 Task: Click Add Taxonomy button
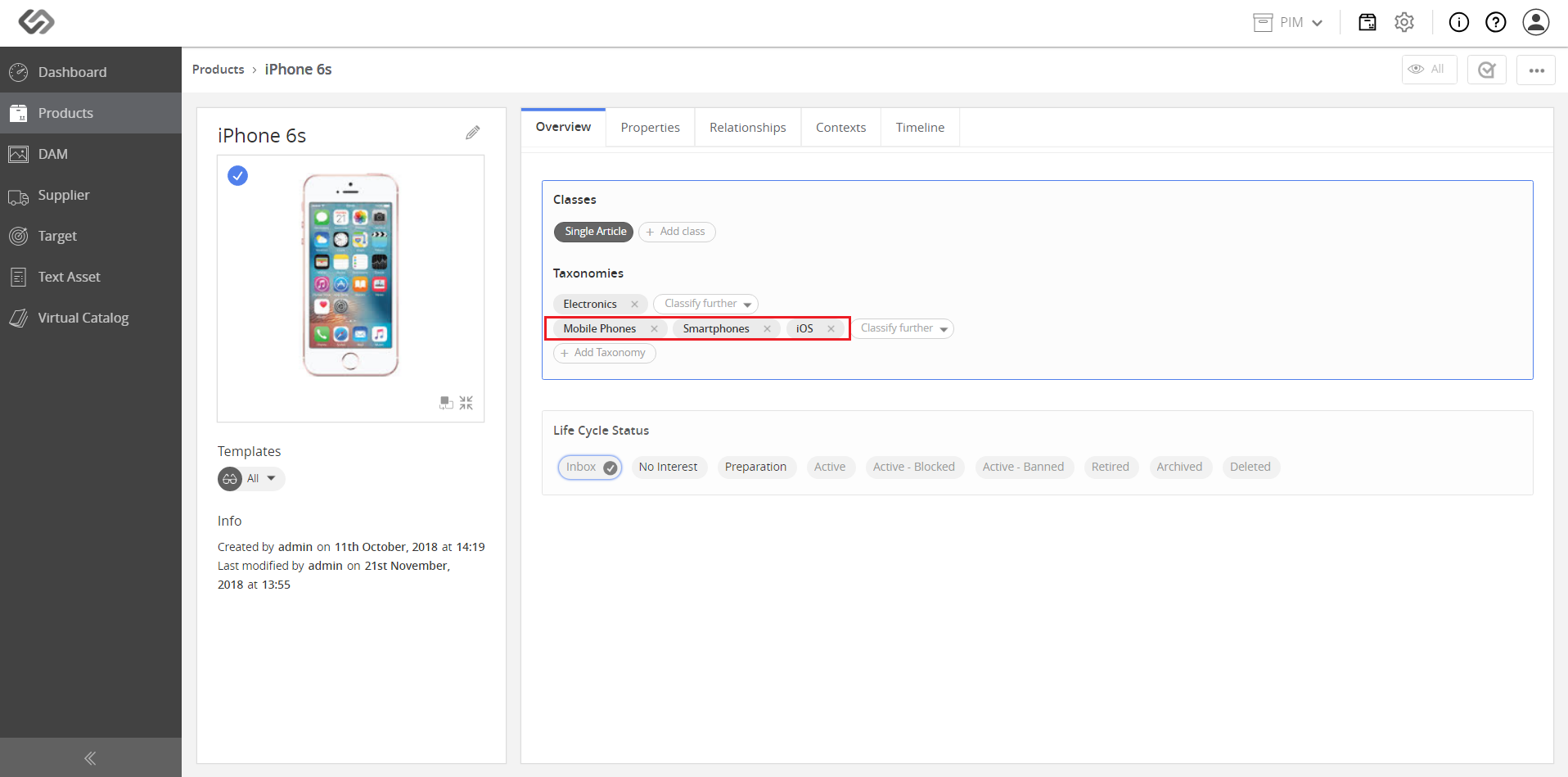pyautogui.click(x=605, y=353)
